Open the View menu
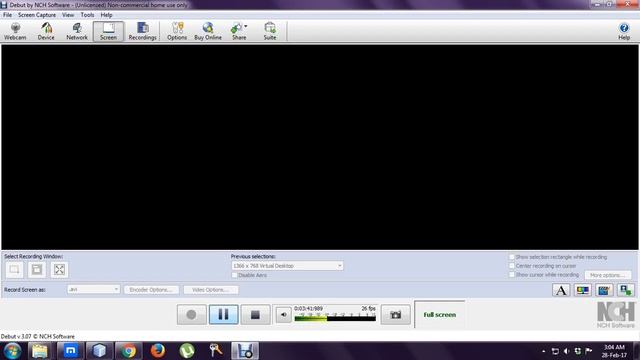640x360 pixels. tap(68, 15)
